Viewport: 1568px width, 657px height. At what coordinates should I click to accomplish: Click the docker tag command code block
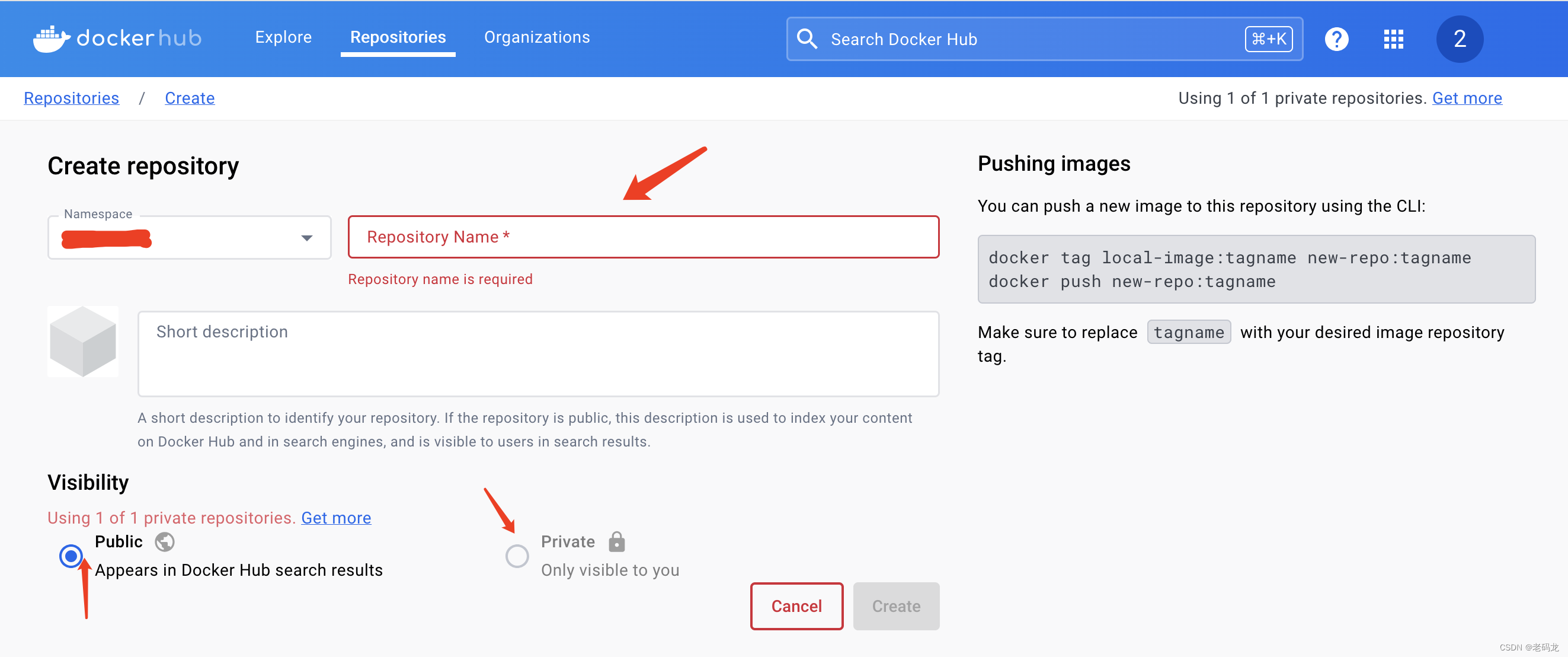(1256, 269)
